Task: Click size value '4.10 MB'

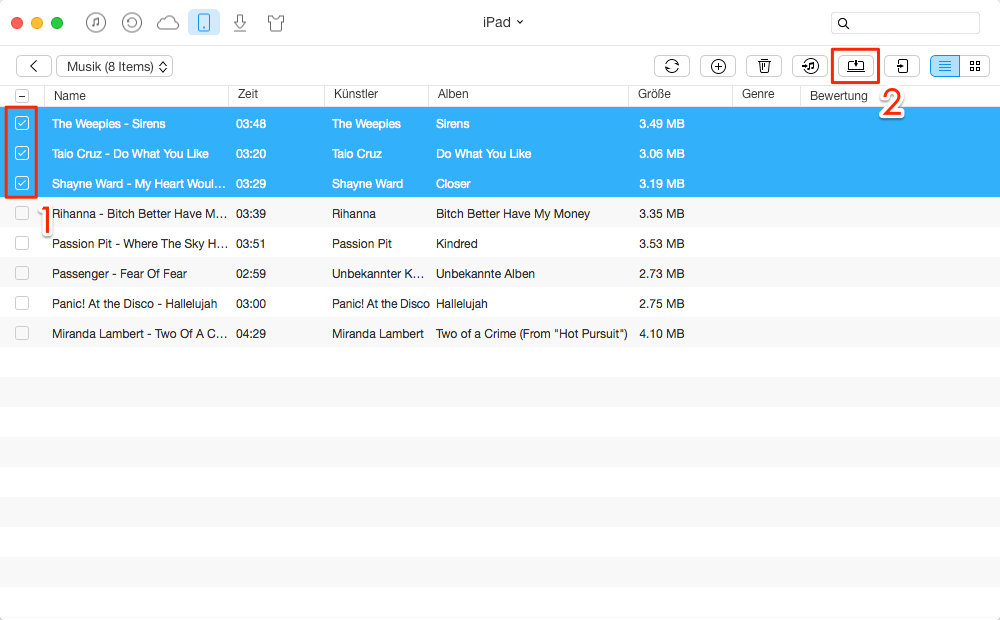Action: pos(661,334)
